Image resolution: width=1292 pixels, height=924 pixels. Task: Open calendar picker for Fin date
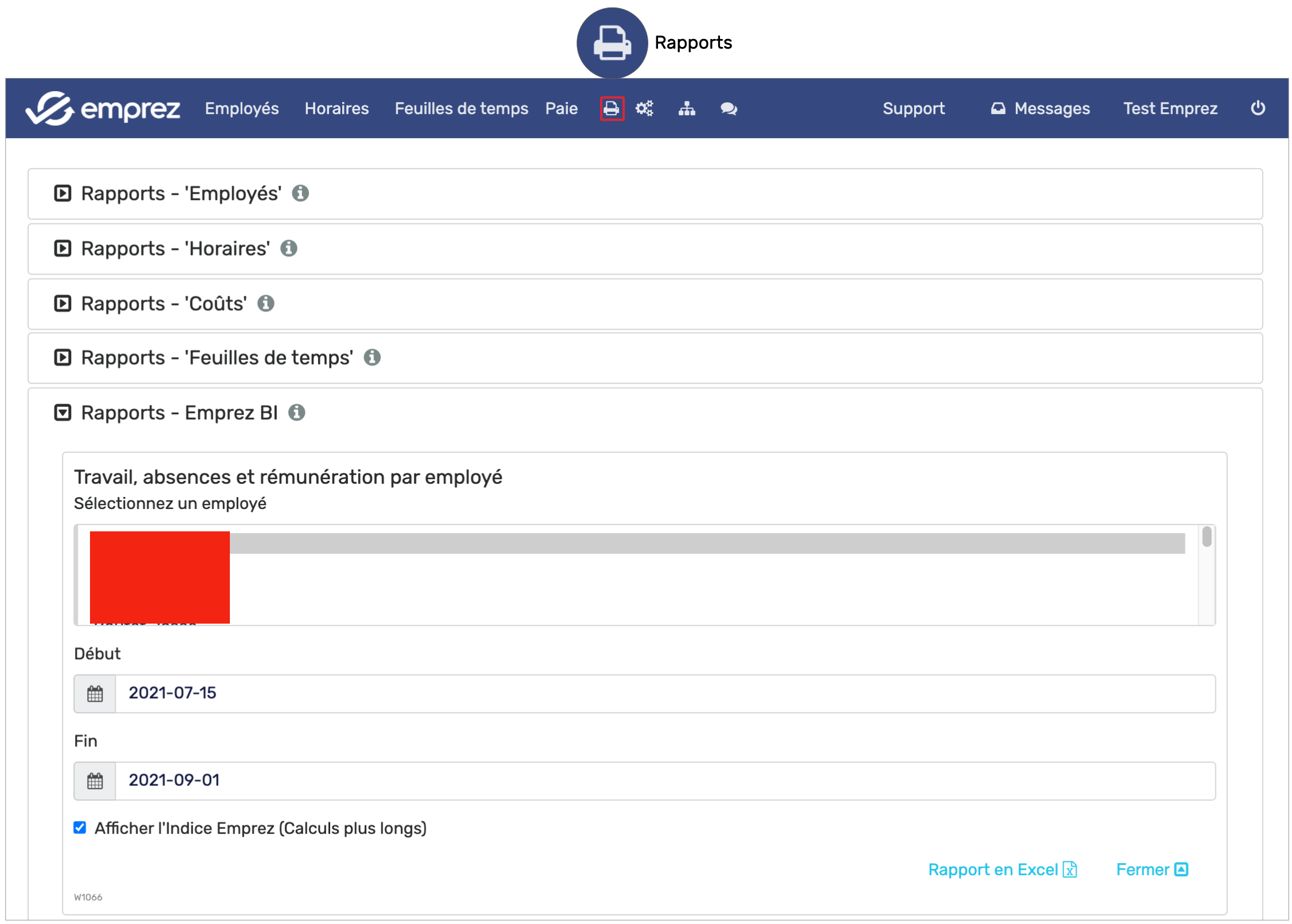click(95, 781)
